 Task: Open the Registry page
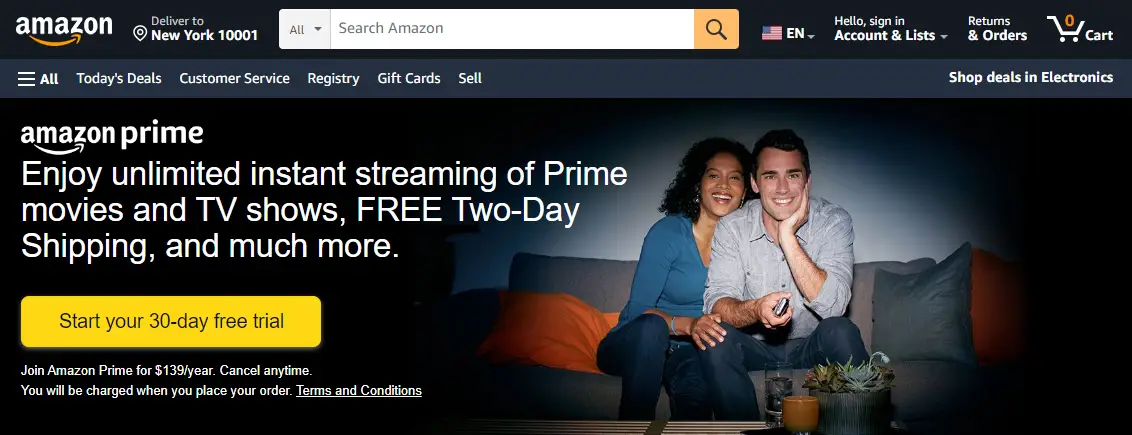[333, 79]
